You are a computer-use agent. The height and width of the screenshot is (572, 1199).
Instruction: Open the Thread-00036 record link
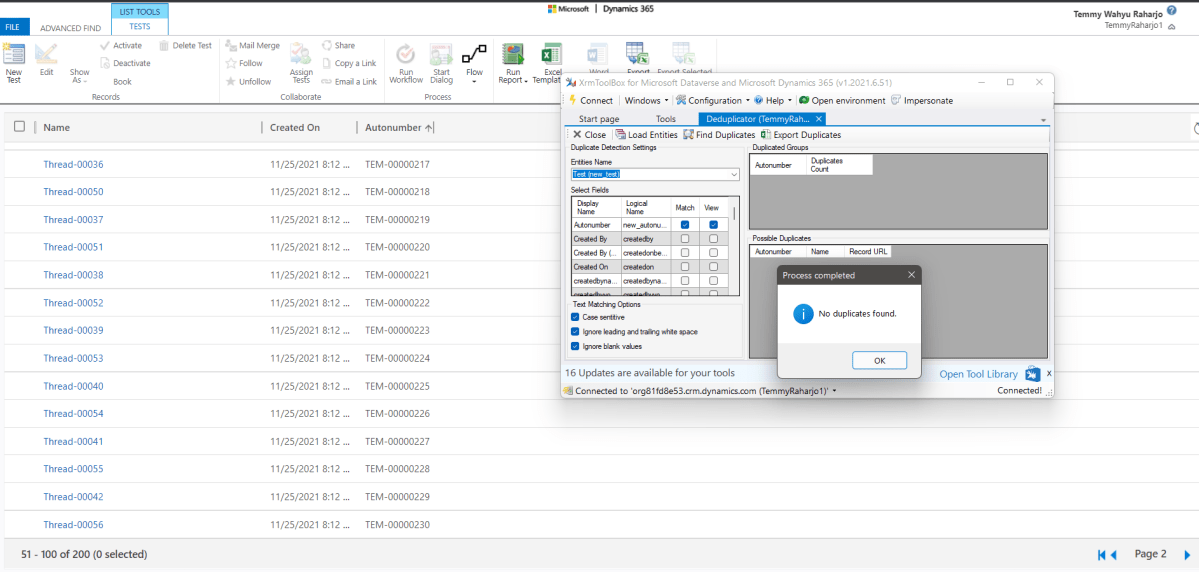[73, 164]
